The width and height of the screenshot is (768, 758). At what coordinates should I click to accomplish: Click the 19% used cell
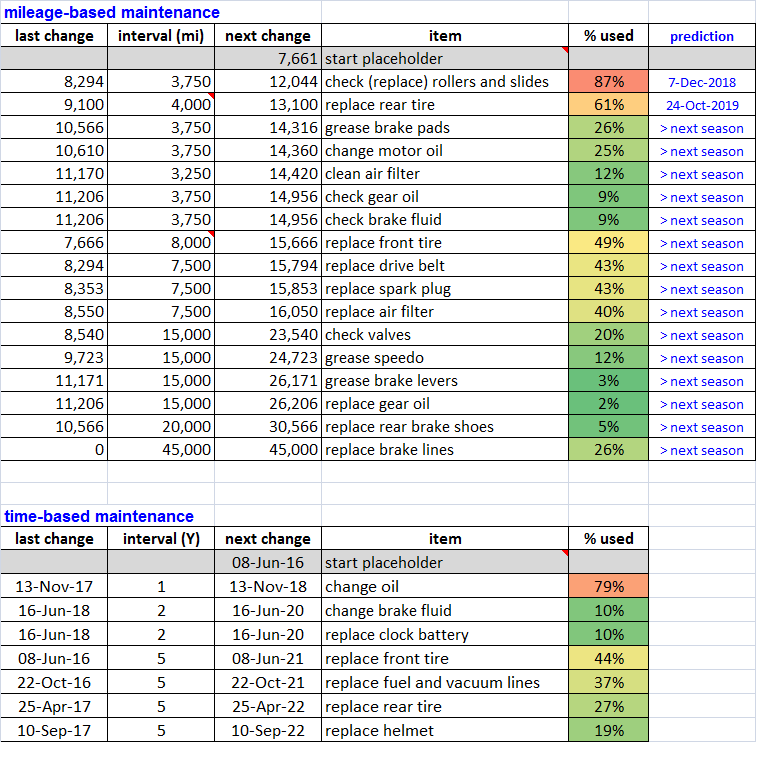(608, 730)
